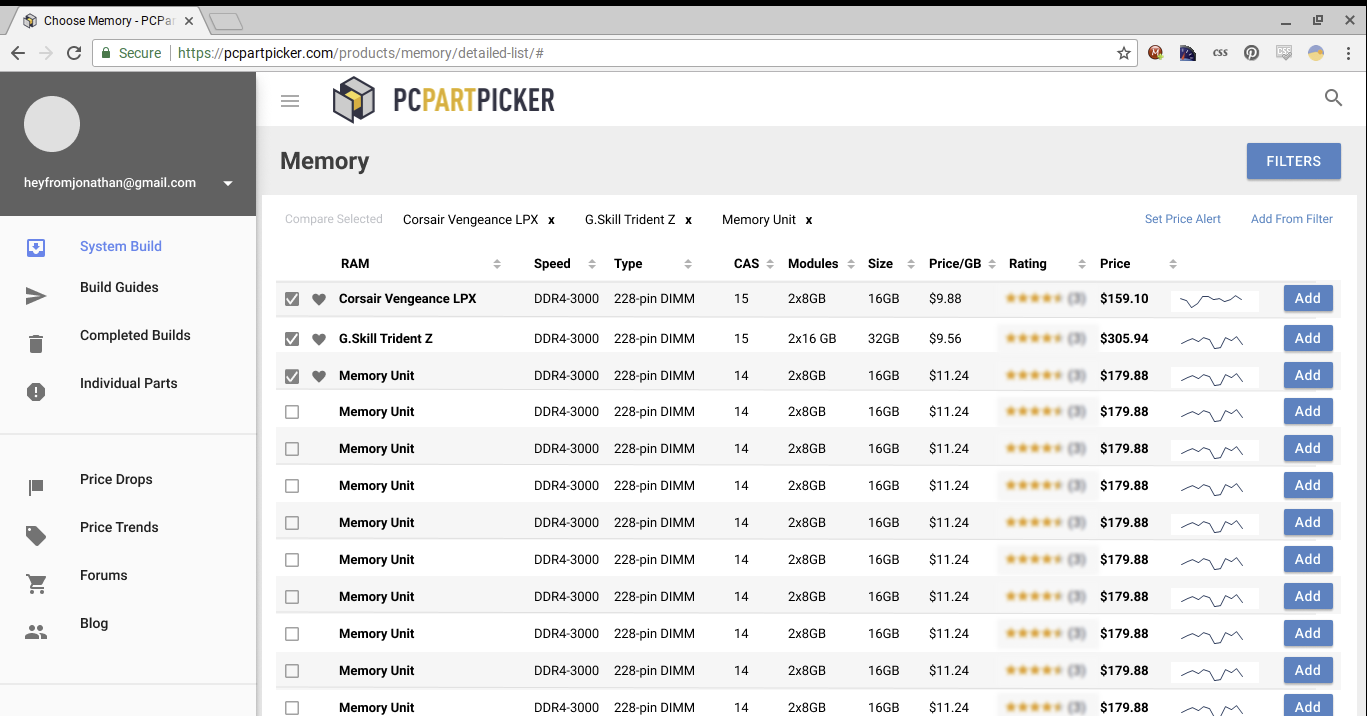Go to Individual Parts

(x=129, y=384)
